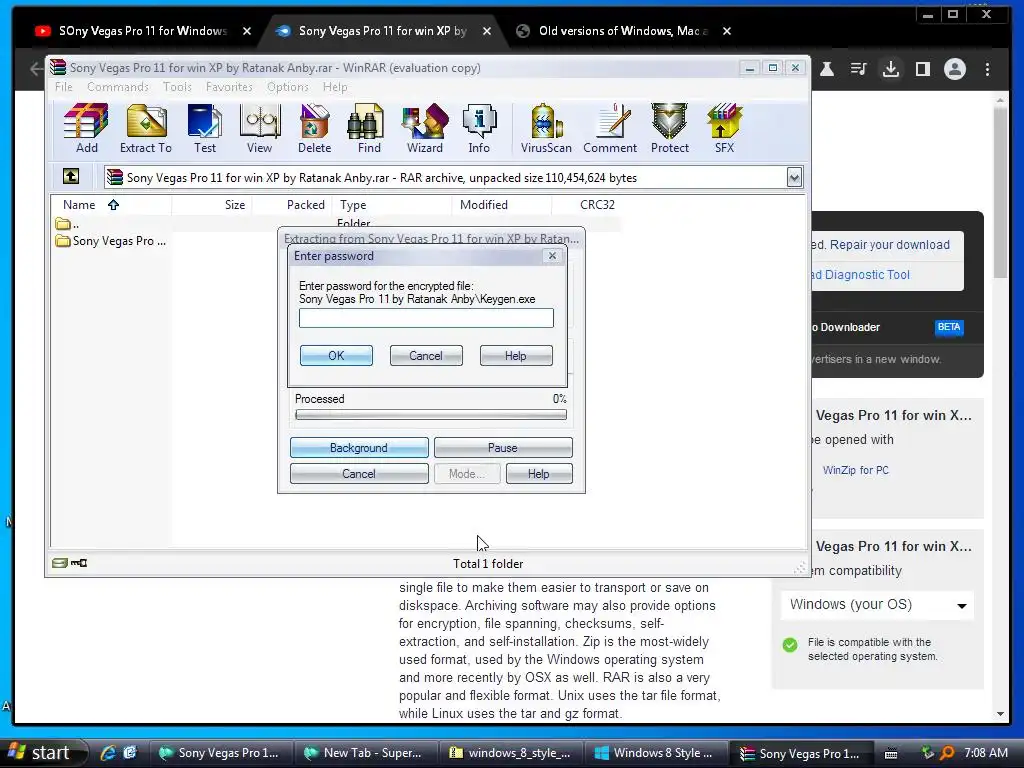Viewport: 1024px width, 768px height.
Task: Click the key password icon in status bar
Action: pyautogui.click(x=79, y=563)
